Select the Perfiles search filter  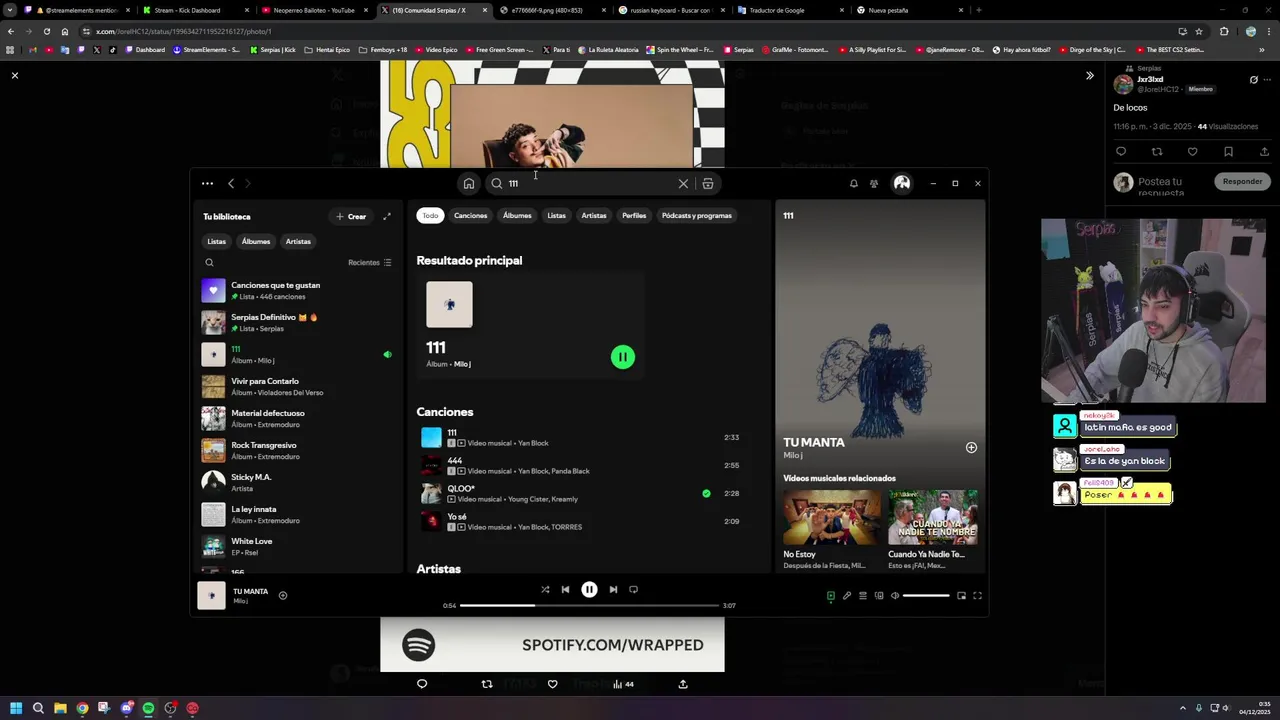coord(634,215)
